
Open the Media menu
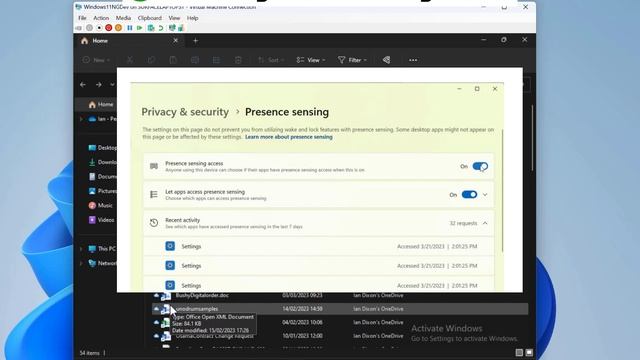[x=123, y=18]
